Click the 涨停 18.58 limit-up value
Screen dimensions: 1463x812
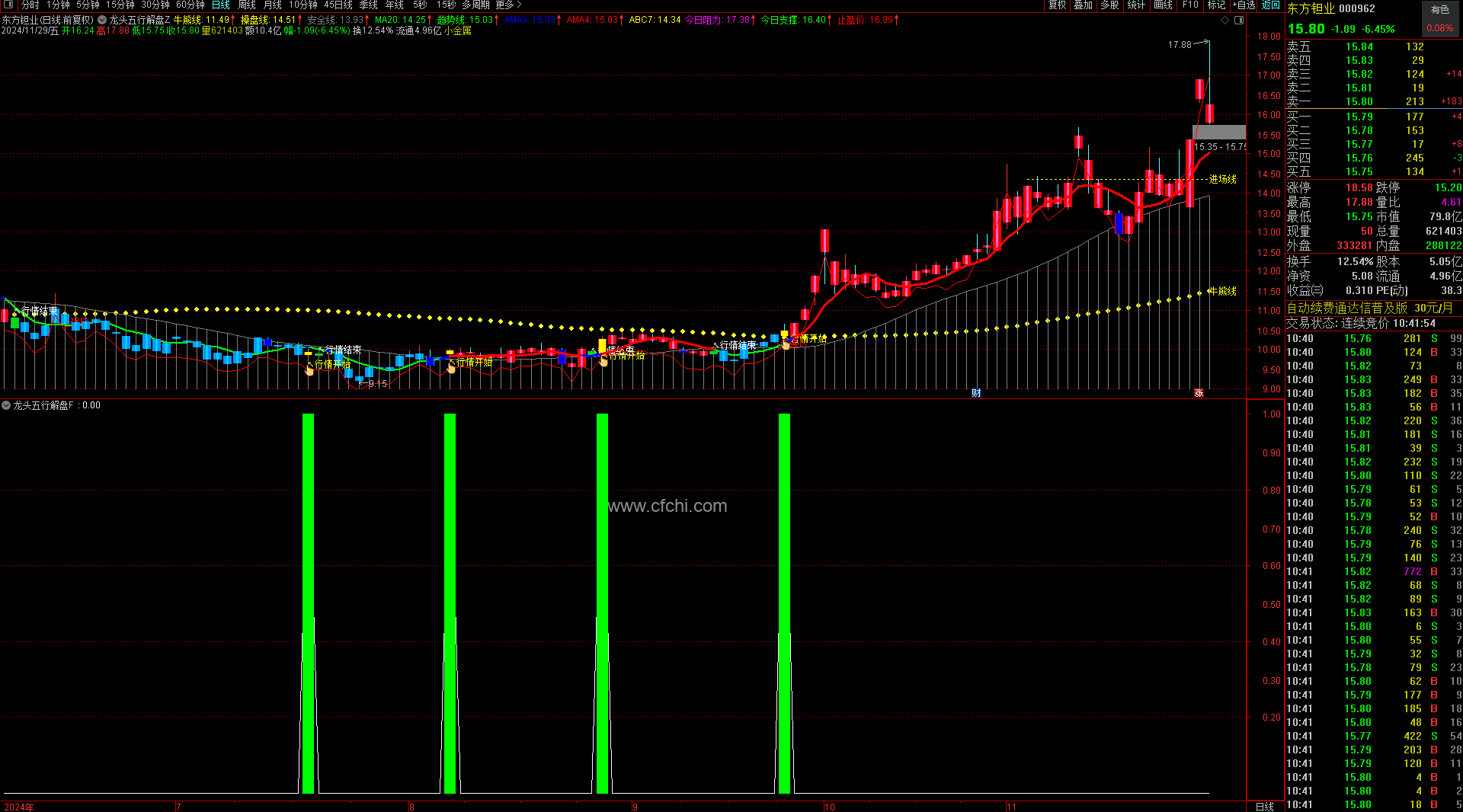click(x=1359, y=187)
